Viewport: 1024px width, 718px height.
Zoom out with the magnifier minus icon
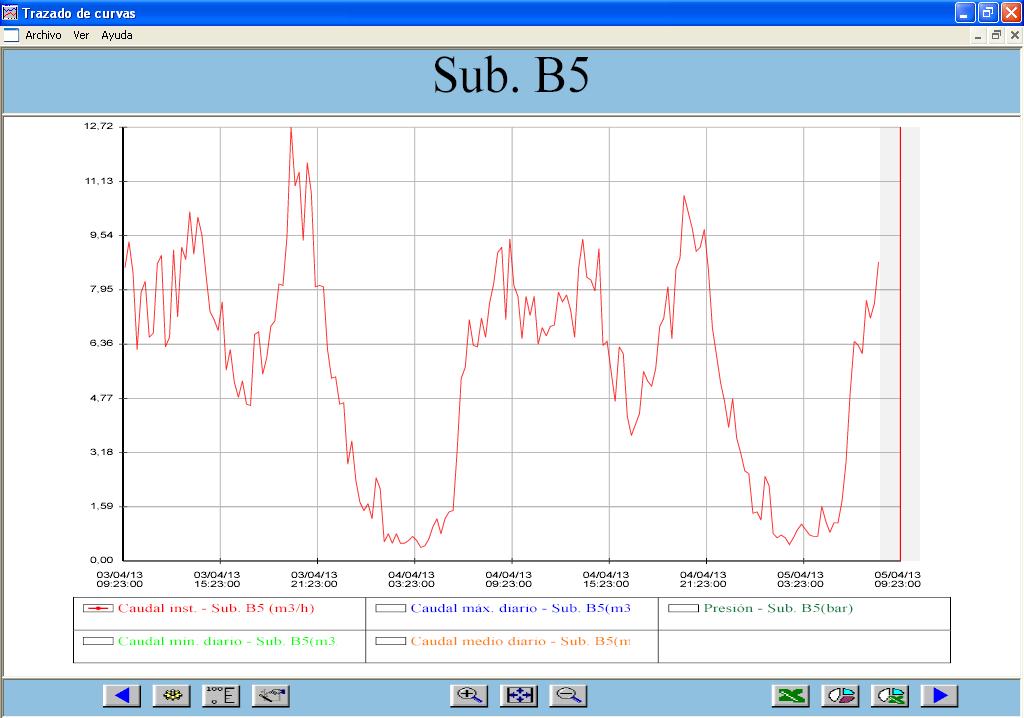point(568,696)
